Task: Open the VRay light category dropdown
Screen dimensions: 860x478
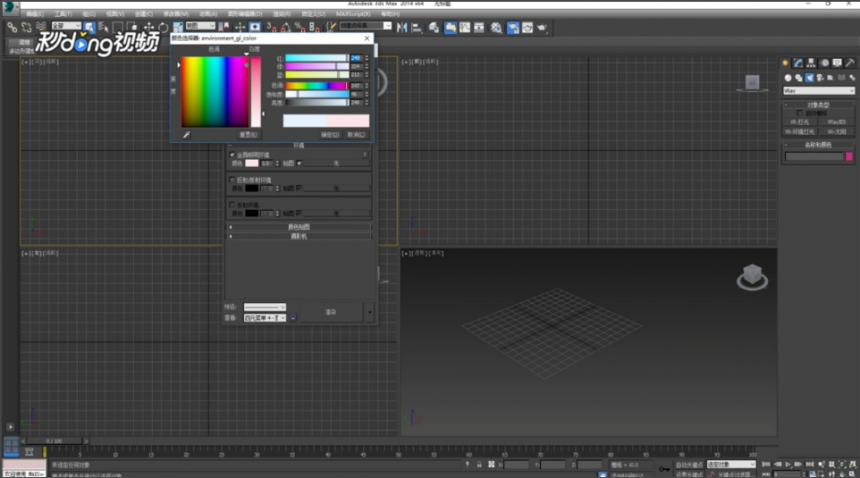Action: click(819, 90)
